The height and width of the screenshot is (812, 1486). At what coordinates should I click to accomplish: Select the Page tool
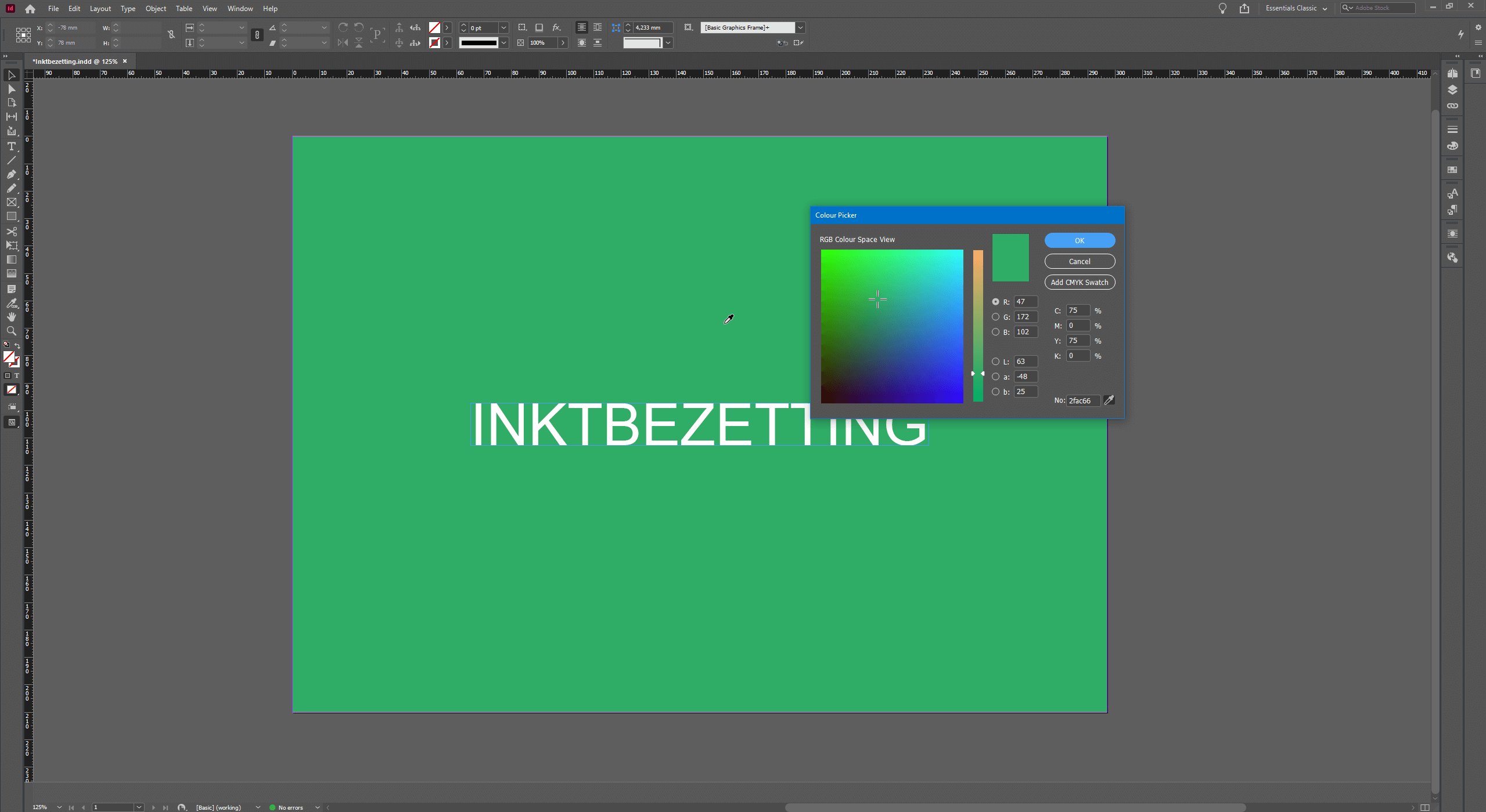coord(11,103)
